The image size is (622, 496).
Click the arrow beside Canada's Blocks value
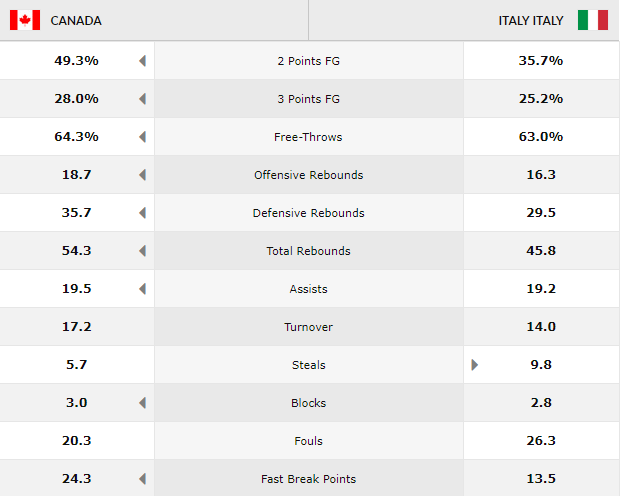tap(143, 403)
